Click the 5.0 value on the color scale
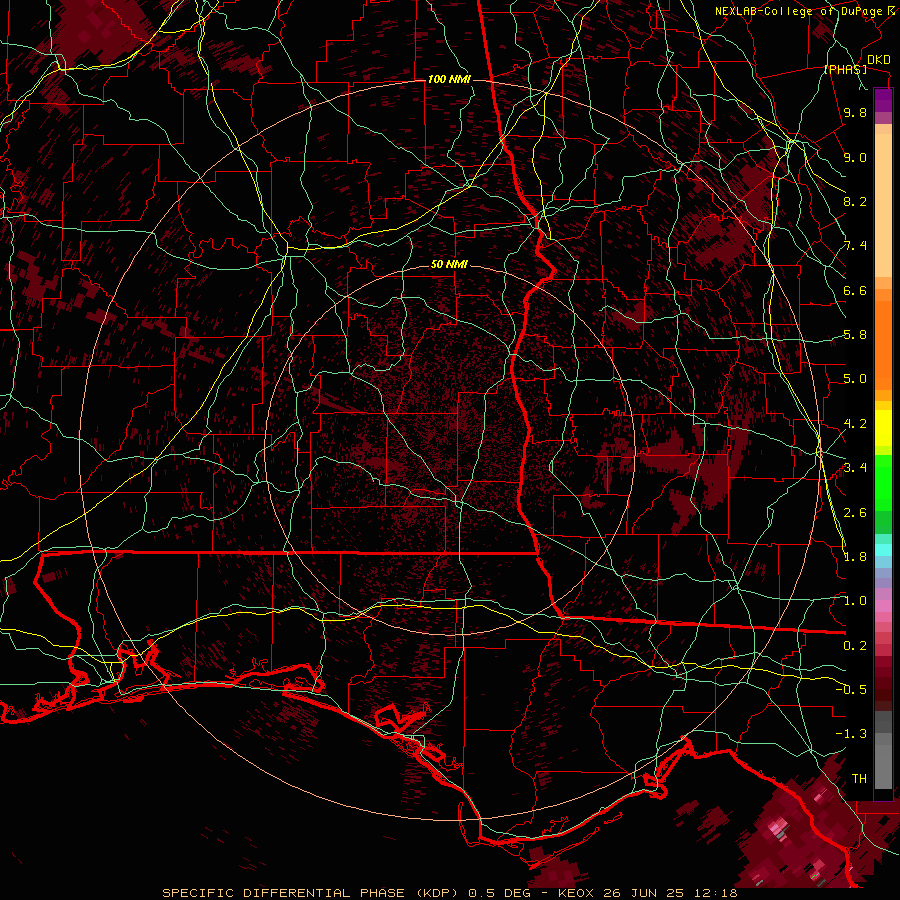Screen dimensions: 900x900 click(855, 379)
